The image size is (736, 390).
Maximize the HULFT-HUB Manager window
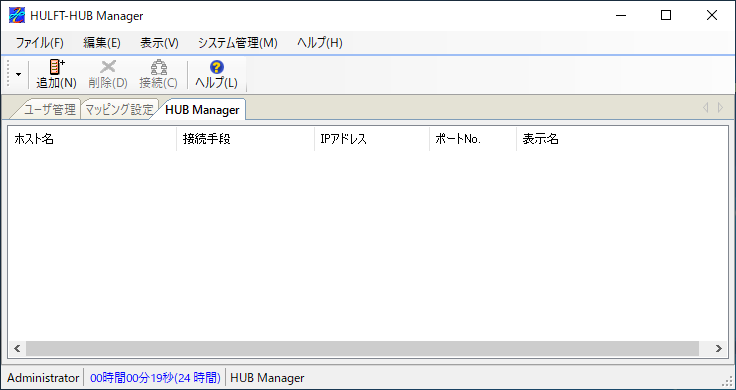(666, 15)
